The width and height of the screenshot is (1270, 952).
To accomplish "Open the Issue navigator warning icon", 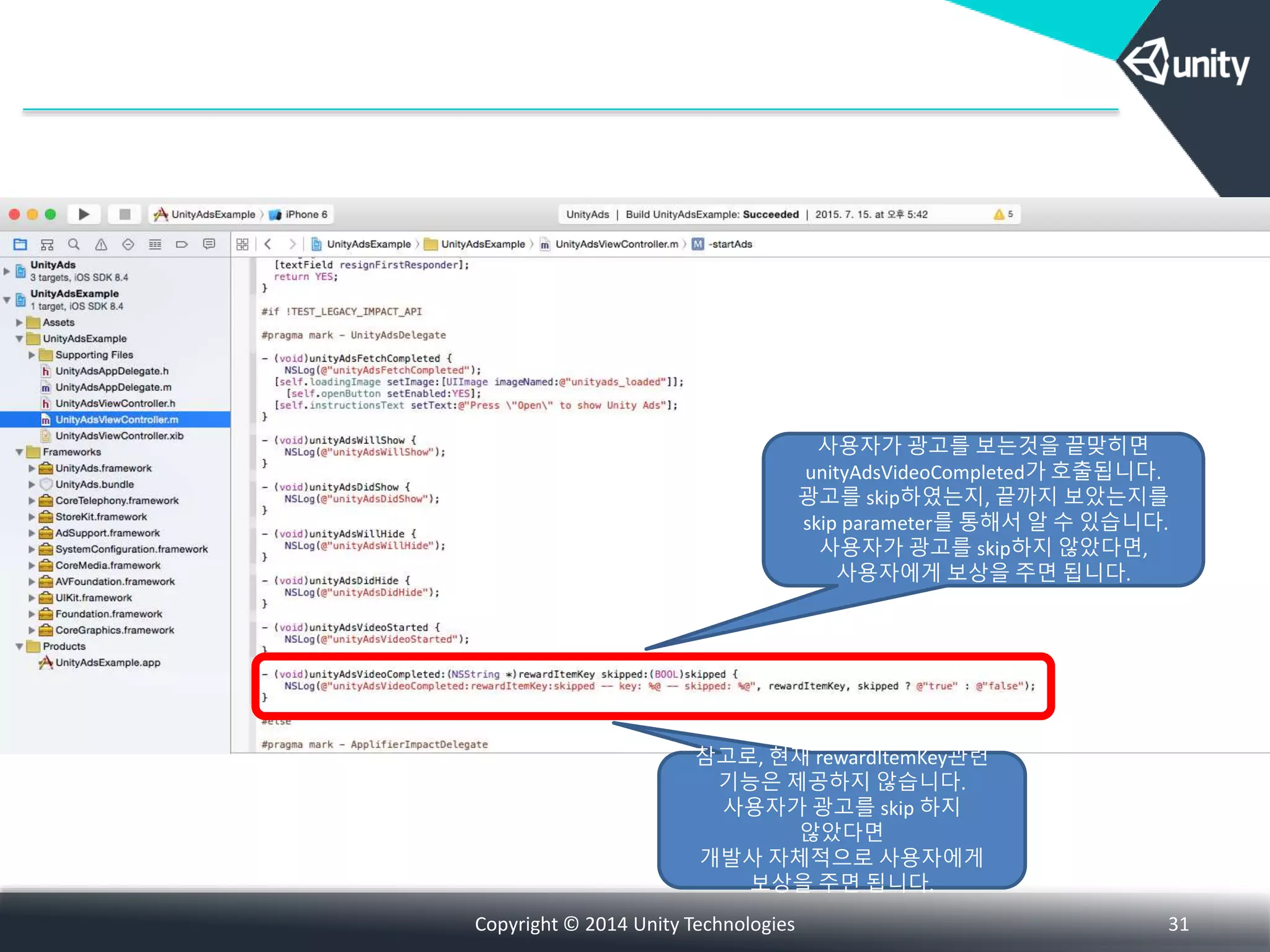I will (x=101, y=244).
